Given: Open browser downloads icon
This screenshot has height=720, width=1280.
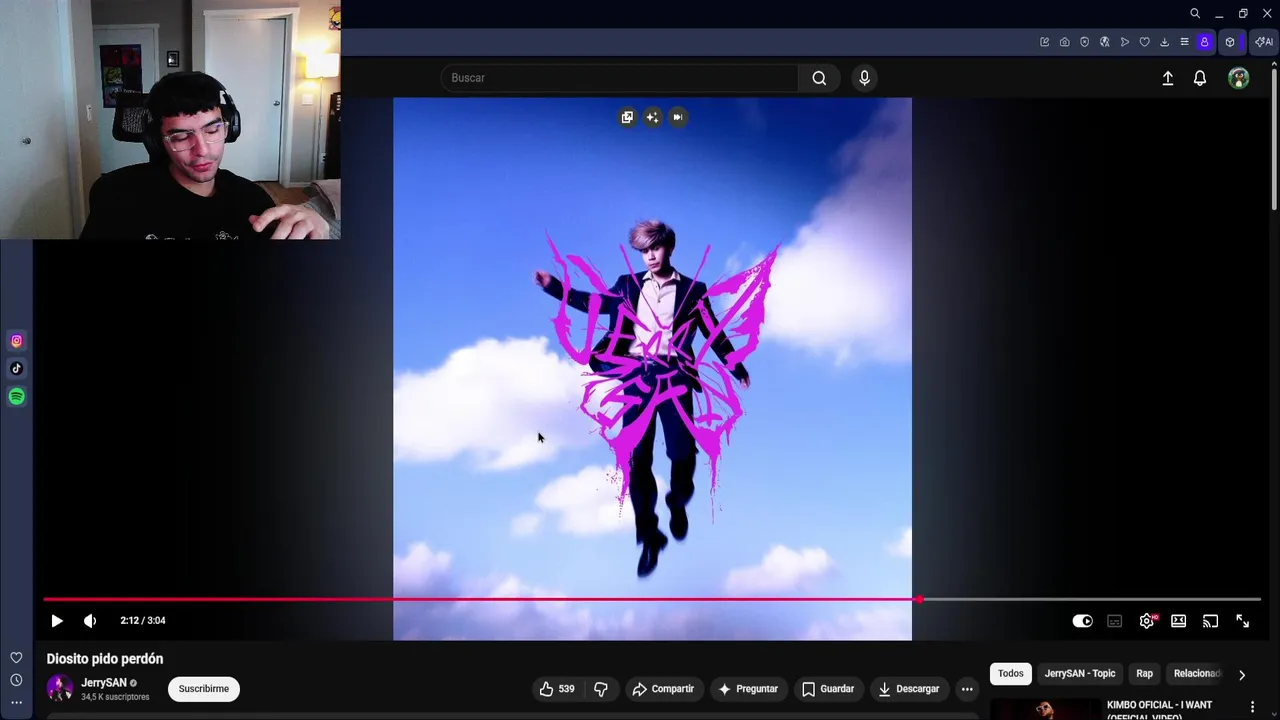Looking at the screenshot, I should [x=1164, y=42].
